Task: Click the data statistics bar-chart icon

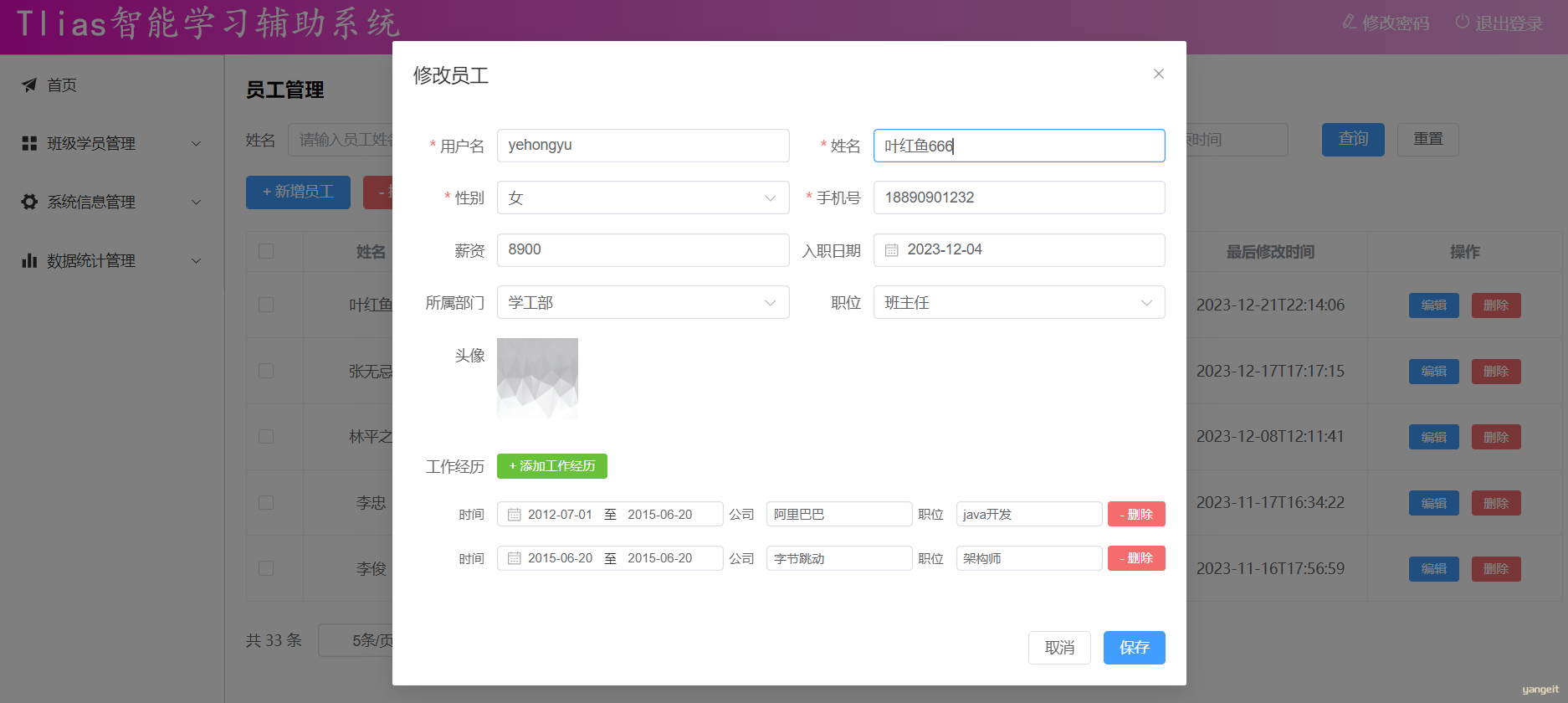Action: [29, 260]
